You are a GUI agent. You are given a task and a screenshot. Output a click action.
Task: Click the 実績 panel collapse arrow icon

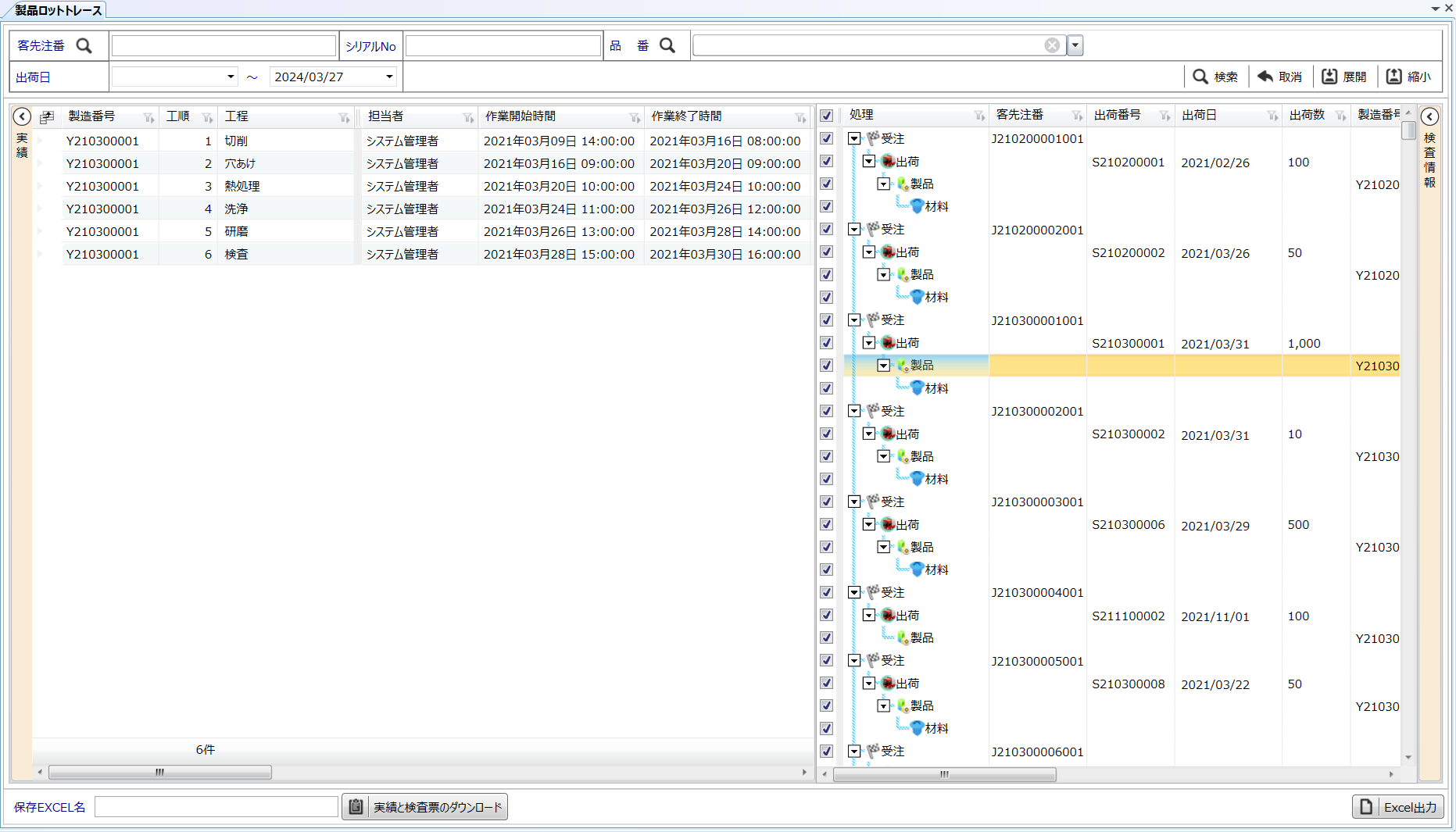pos(22,116)
